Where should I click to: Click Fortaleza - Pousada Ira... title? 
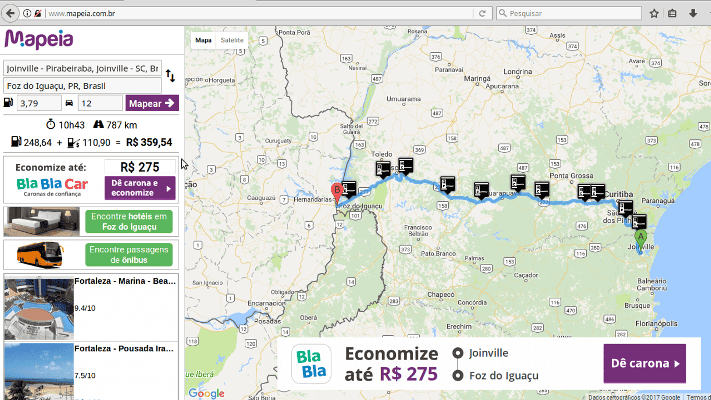click(124, 348)
